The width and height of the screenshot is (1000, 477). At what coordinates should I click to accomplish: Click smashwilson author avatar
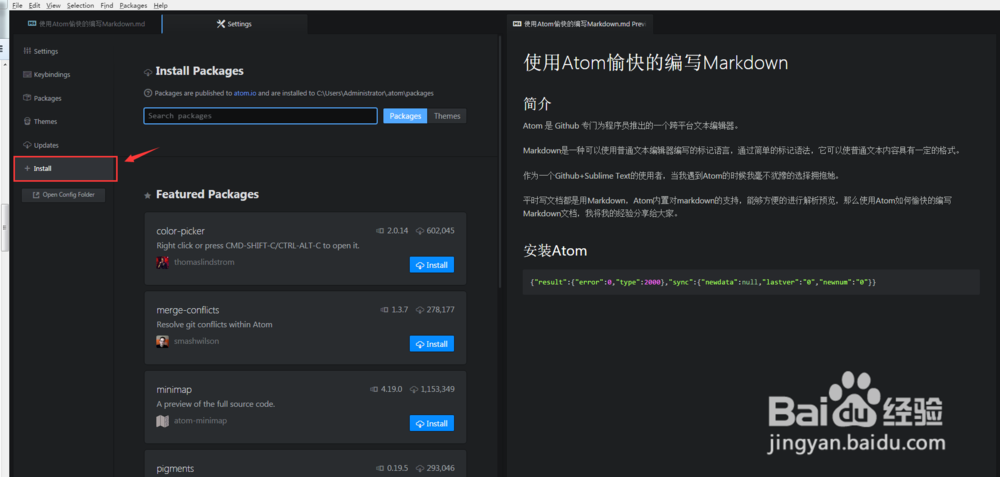click(x=162, y=341)
